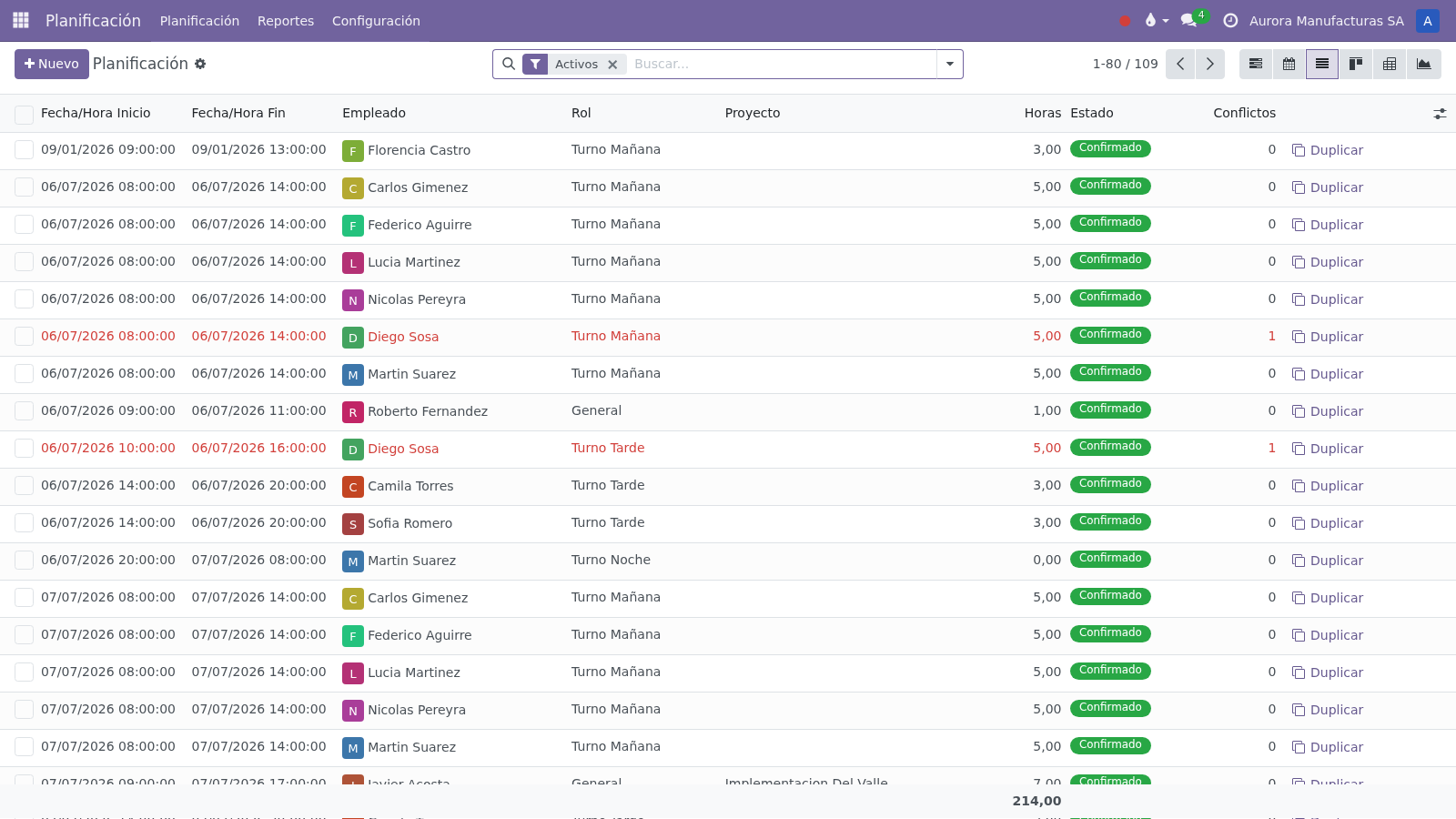The image size is (1456, 819).
Task: Click the red recording indicator dot
Action: pyautogui.click(x=1125, y=21)
